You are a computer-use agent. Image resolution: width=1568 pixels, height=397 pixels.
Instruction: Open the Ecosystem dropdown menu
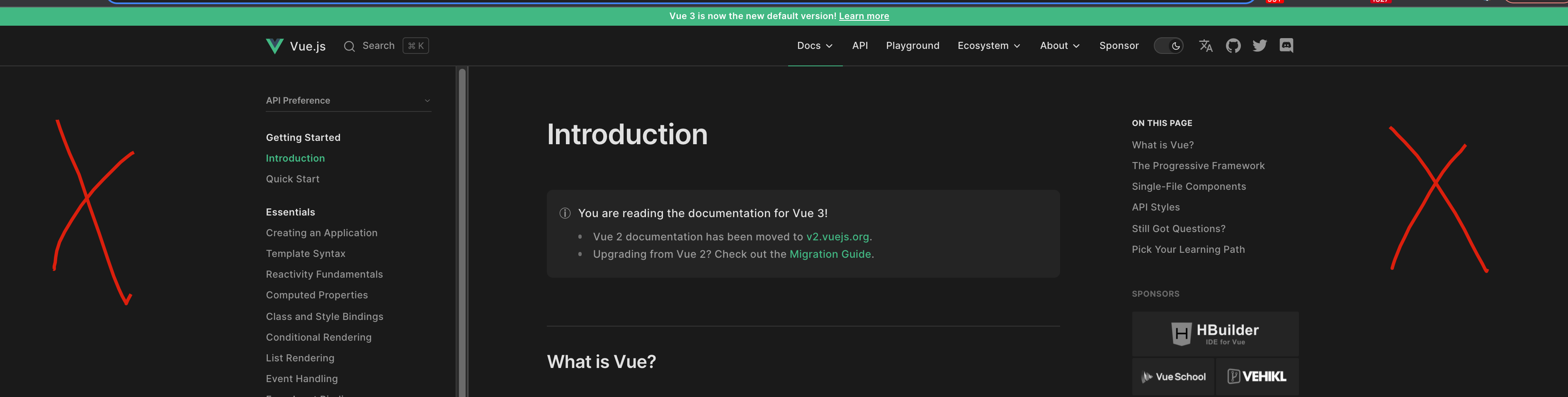[988, 45]
